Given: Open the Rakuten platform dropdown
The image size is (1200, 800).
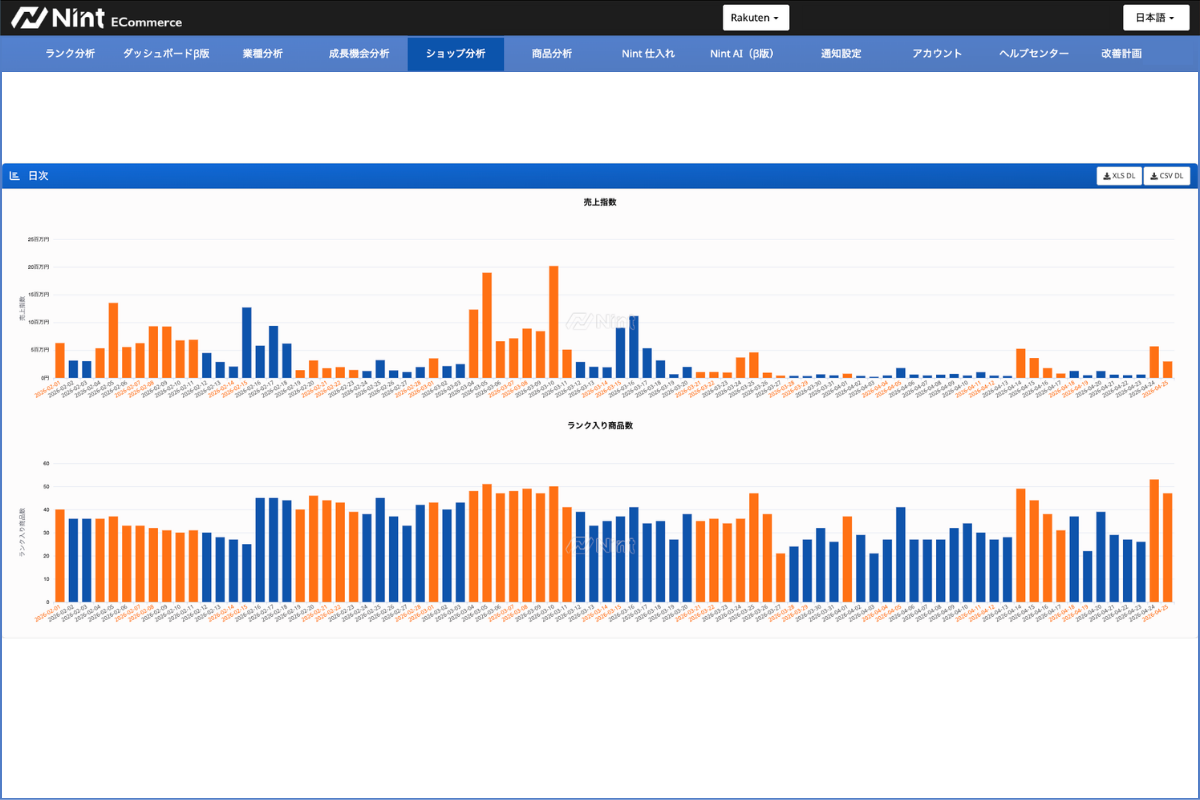Looking at the screenshot, I should [x=756, y=18].
